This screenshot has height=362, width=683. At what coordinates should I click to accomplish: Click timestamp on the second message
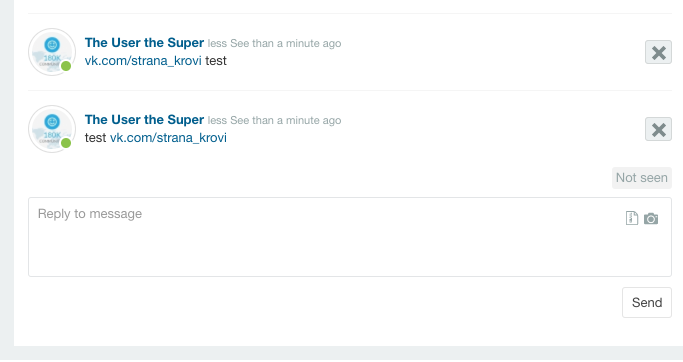(x=274, y=120)
